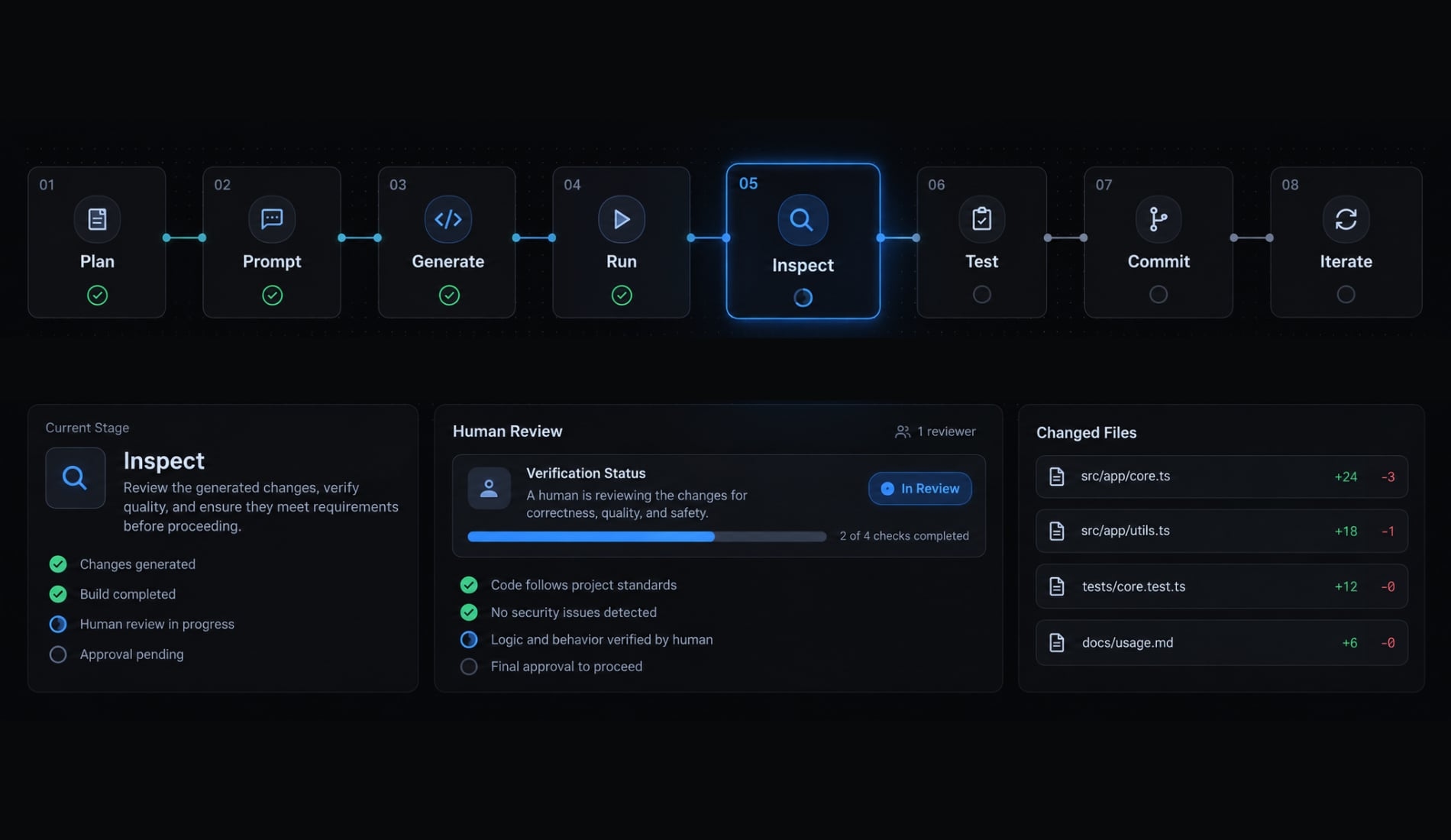Click the Generate stage code brackets icon

click(x=448, y=219)
